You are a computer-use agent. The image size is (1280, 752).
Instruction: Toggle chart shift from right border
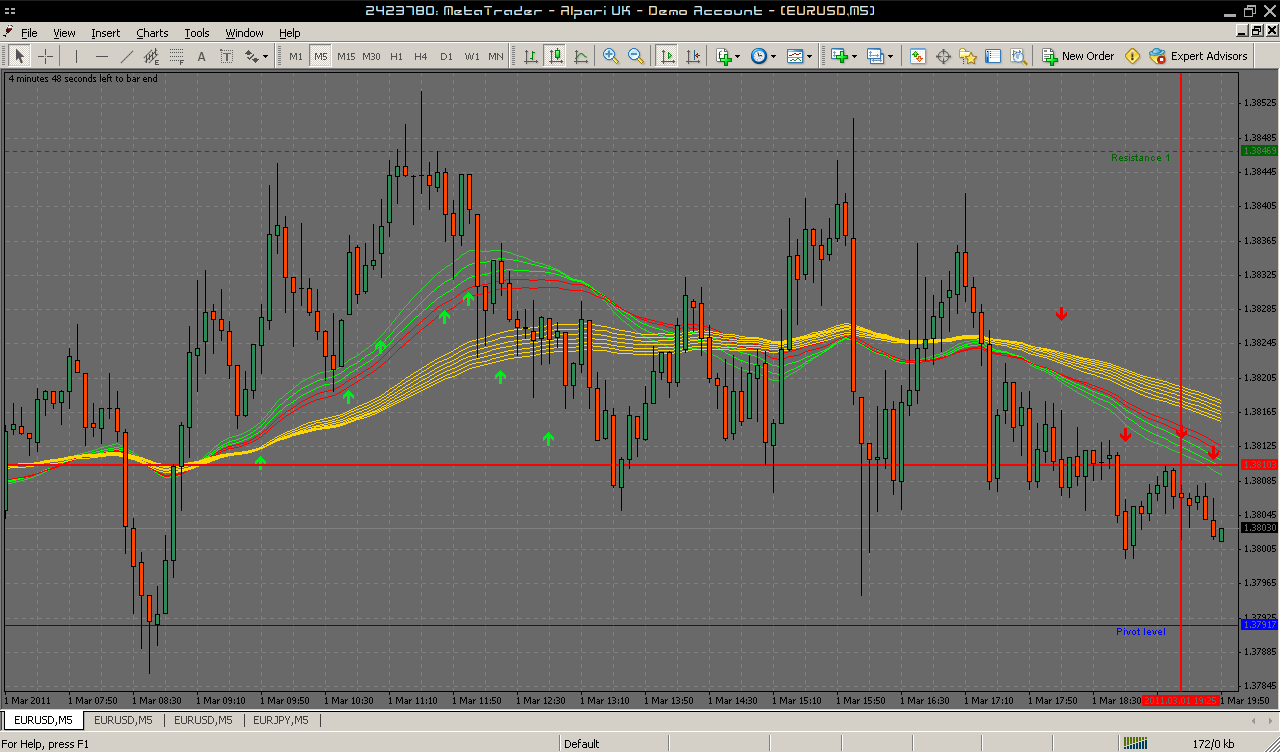[692, 56]
